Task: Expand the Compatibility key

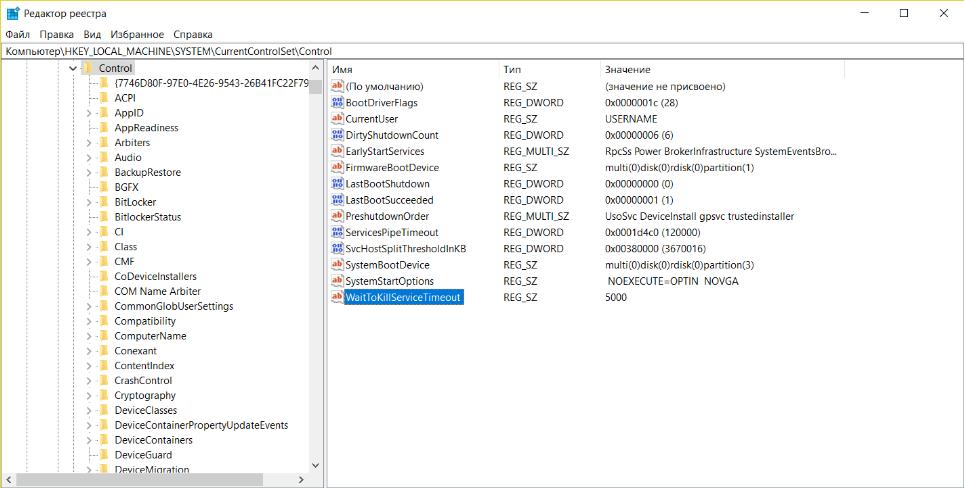Action: 89,321
